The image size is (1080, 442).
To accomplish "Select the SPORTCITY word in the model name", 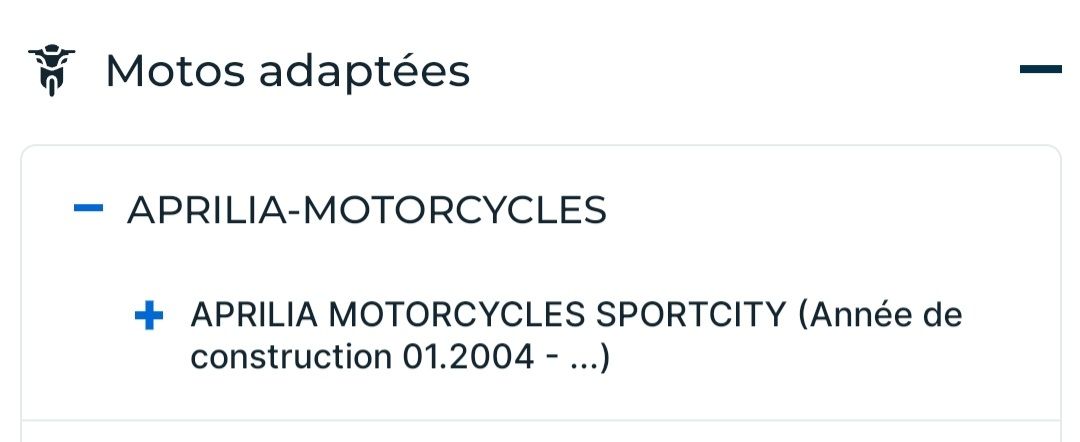I will pos(691,316).
